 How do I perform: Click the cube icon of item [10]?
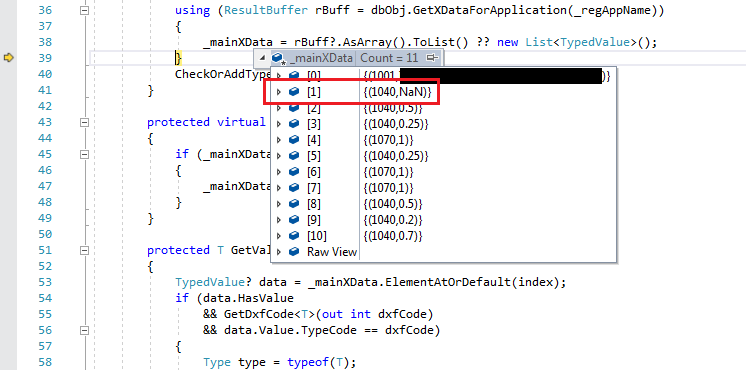point(294,236)
